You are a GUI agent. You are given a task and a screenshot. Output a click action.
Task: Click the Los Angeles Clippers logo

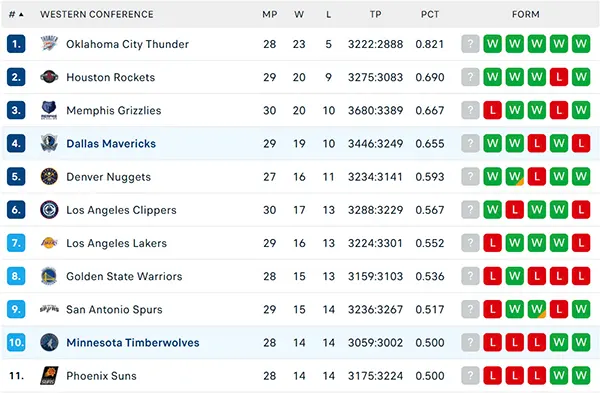pos(49,210)
